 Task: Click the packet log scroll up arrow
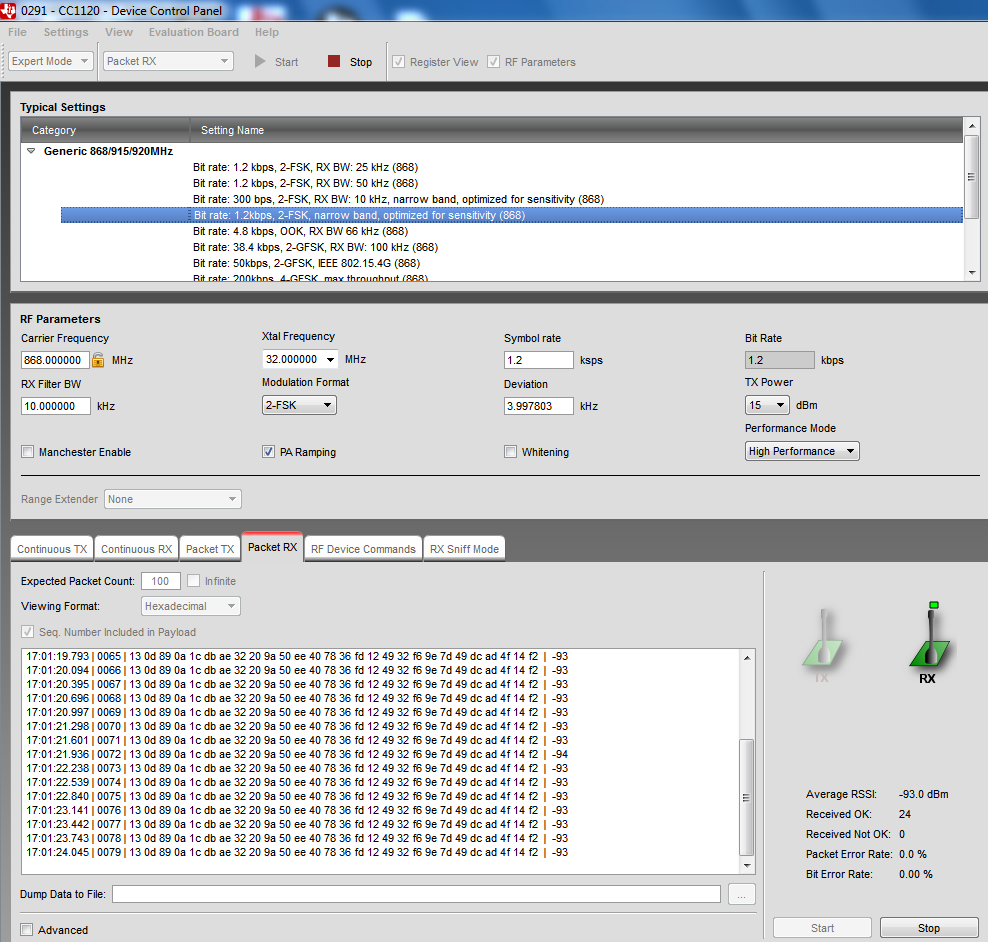point(747,658)
